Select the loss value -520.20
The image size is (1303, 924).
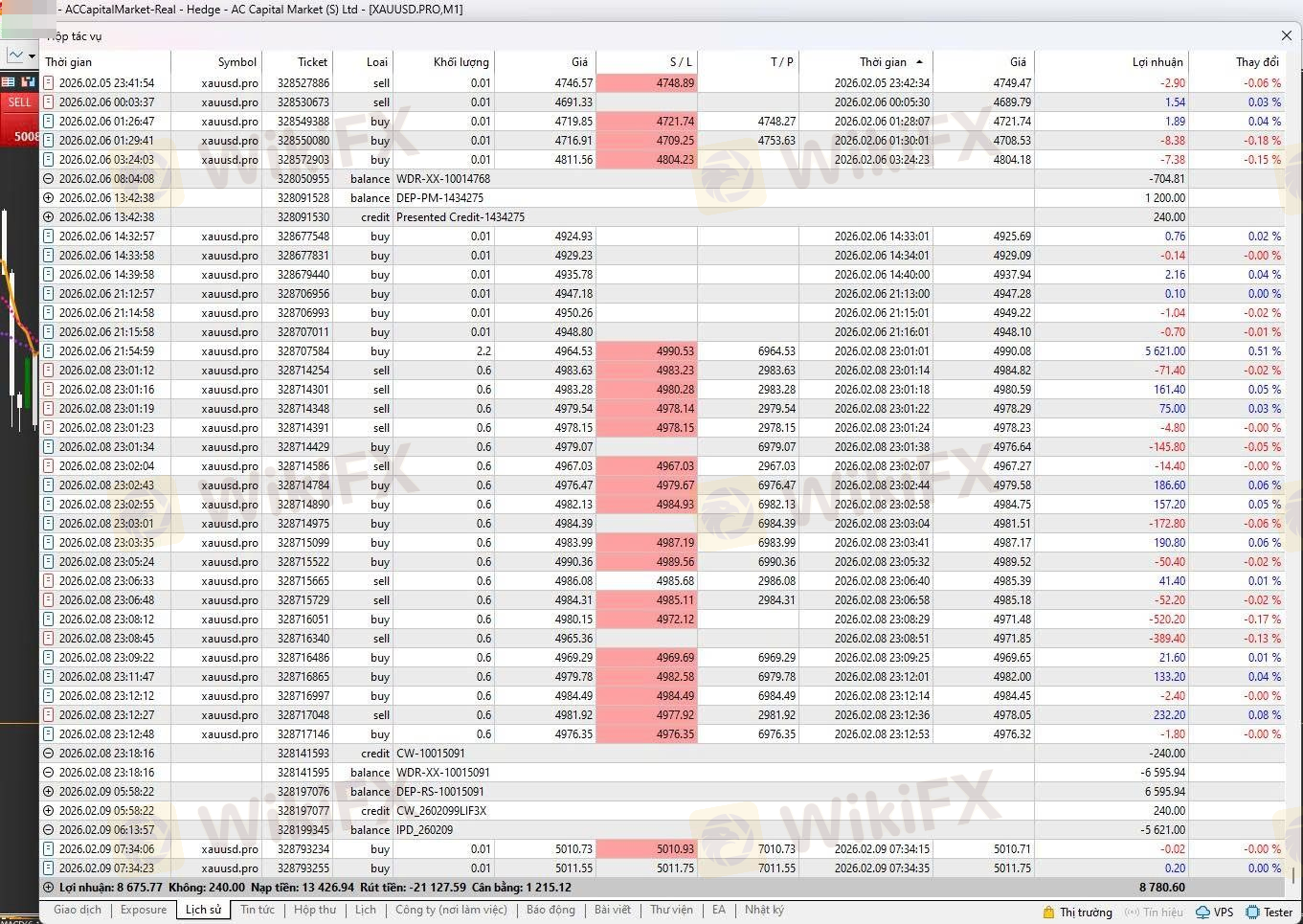1167,620
